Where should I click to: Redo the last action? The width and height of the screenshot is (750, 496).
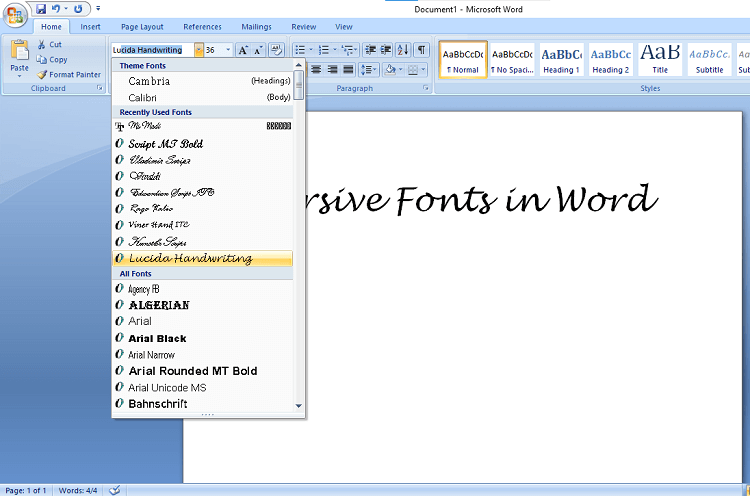tap(78, 9)
